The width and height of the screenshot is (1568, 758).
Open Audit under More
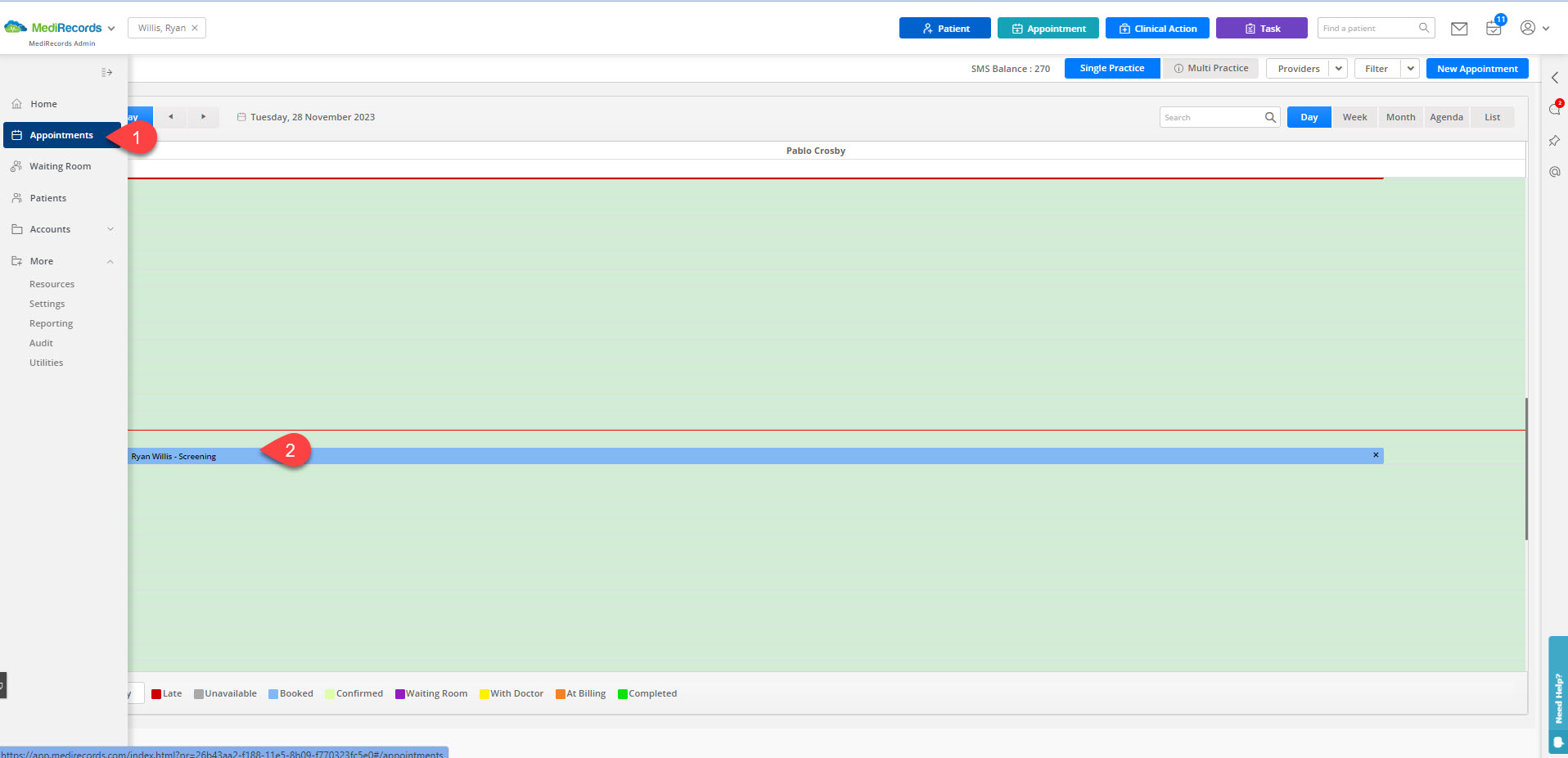click(41, 343)
